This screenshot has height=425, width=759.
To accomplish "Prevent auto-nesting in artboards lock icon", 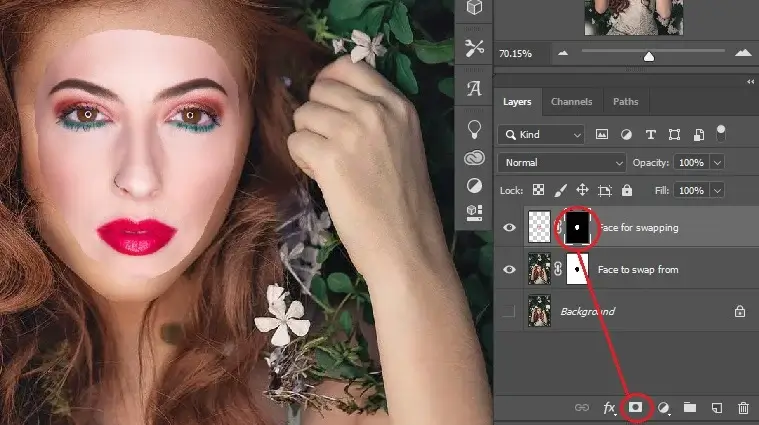I will pyautogui.click(x=605, y=191).
